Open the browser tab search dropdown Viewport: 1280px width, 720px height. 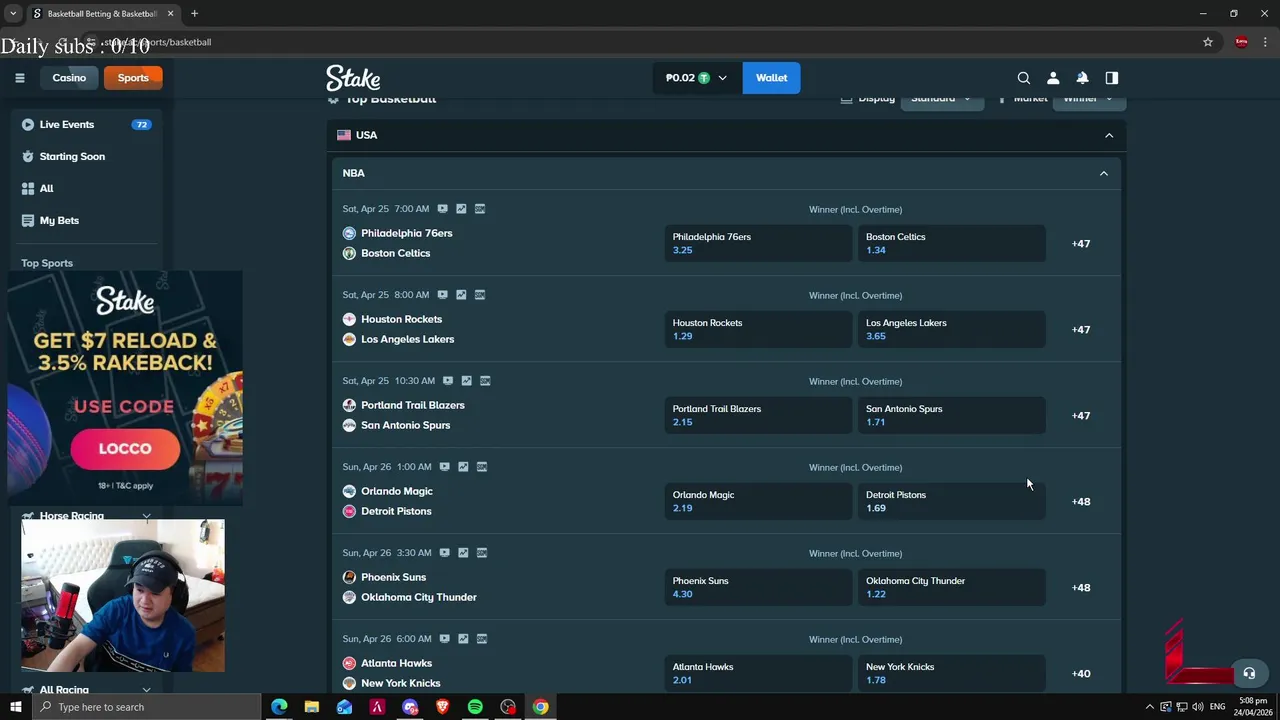click(13, 14)
